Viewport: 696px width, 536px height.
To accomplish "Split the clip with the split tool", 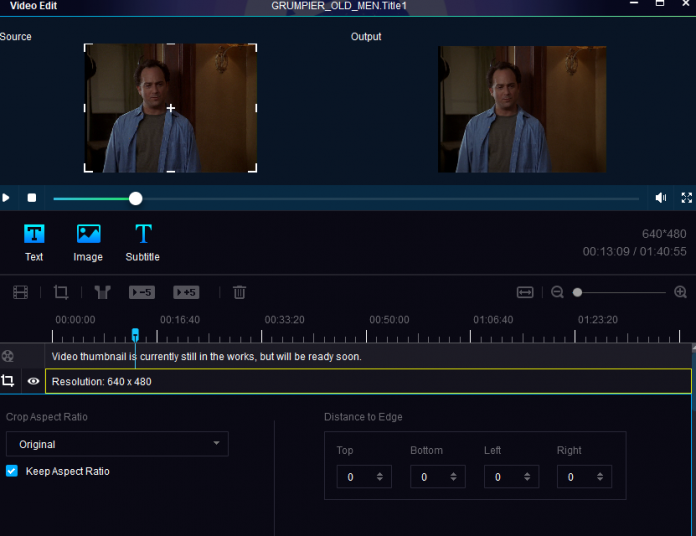I will point(103,292).
